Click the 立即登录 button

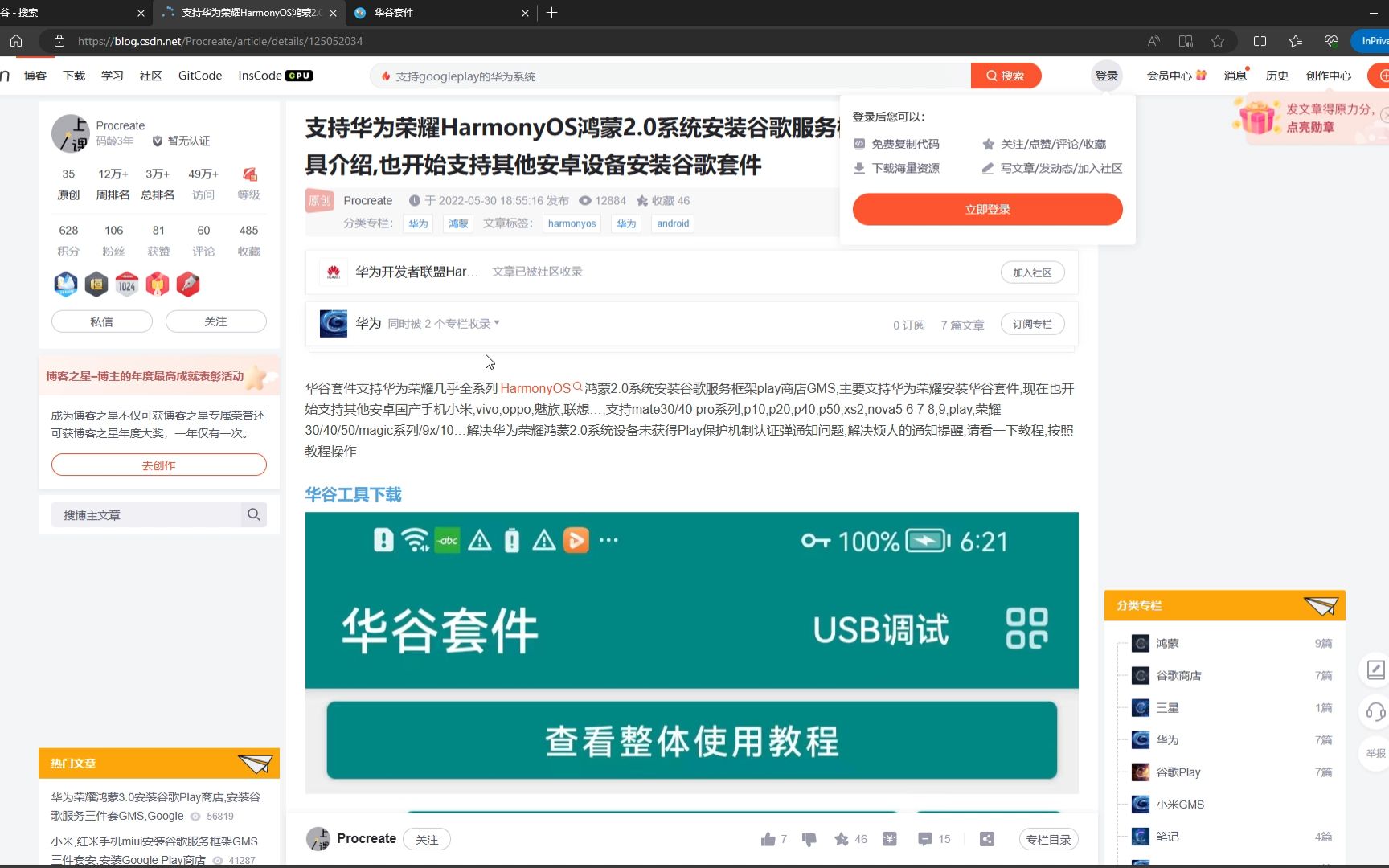987,209
